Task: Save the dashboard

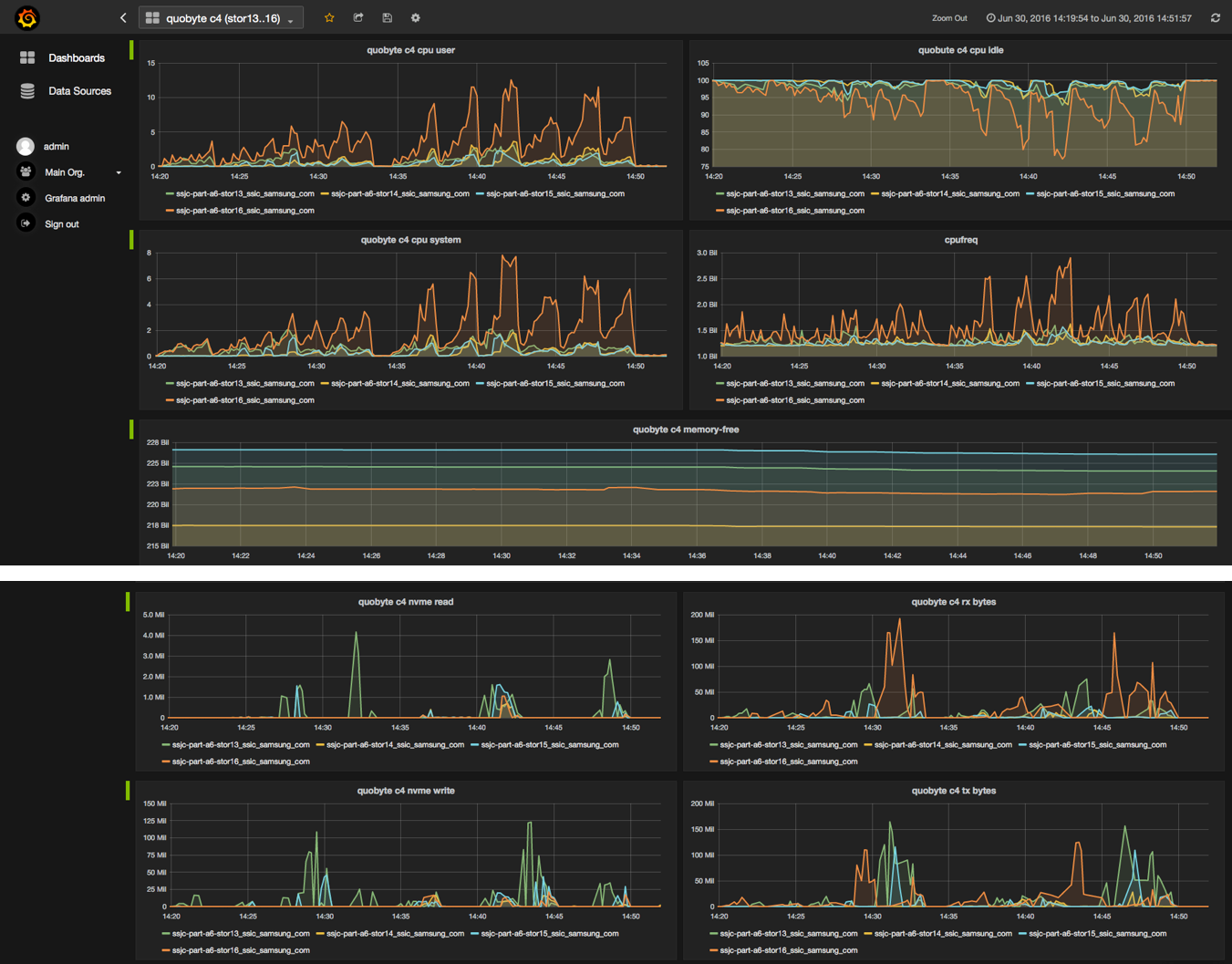Action: [387, 17]
